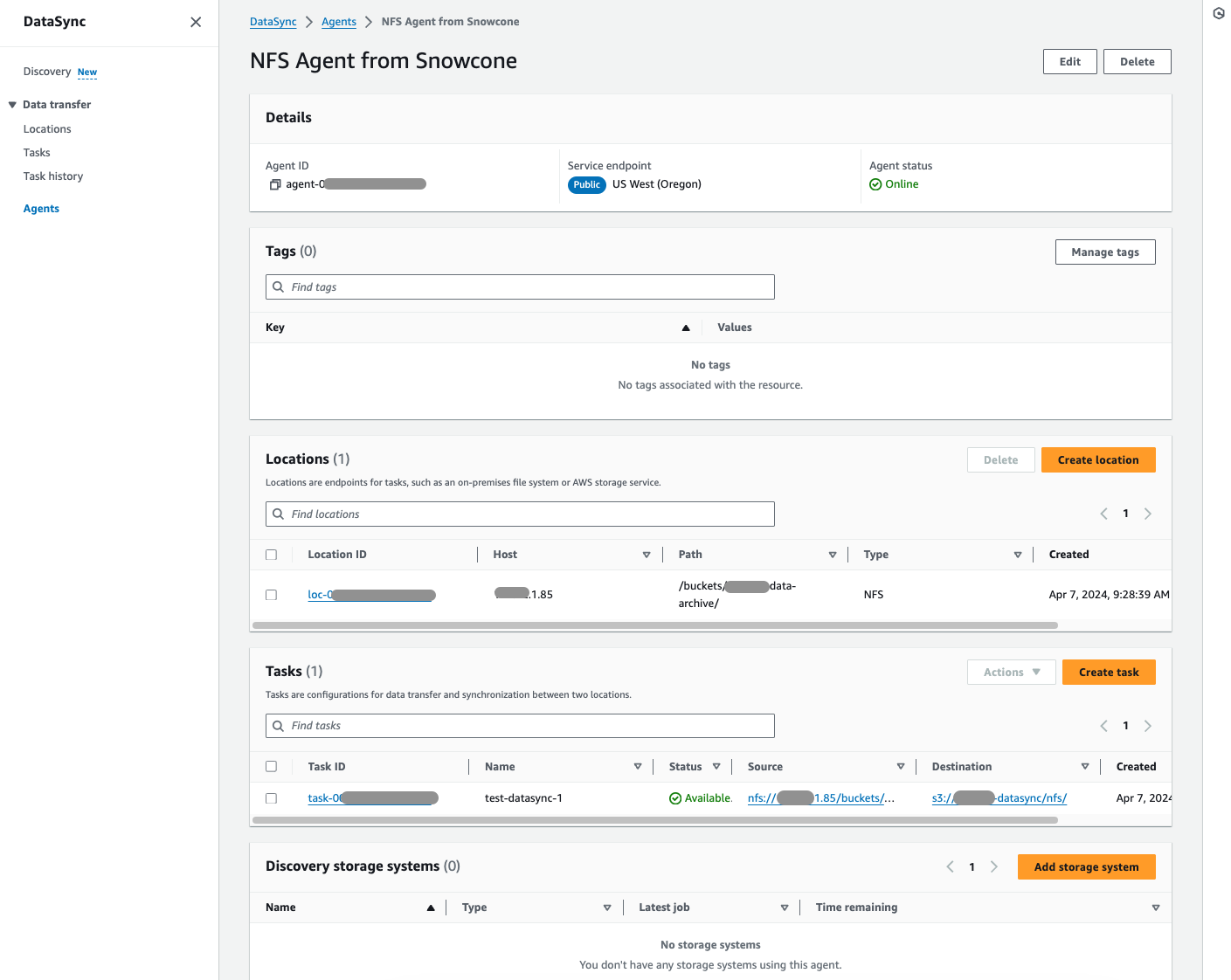Open the top-right panel hexagon icon
Image resolution: width=1231 pixels, height=980 pixels.
coord(1219,13)
